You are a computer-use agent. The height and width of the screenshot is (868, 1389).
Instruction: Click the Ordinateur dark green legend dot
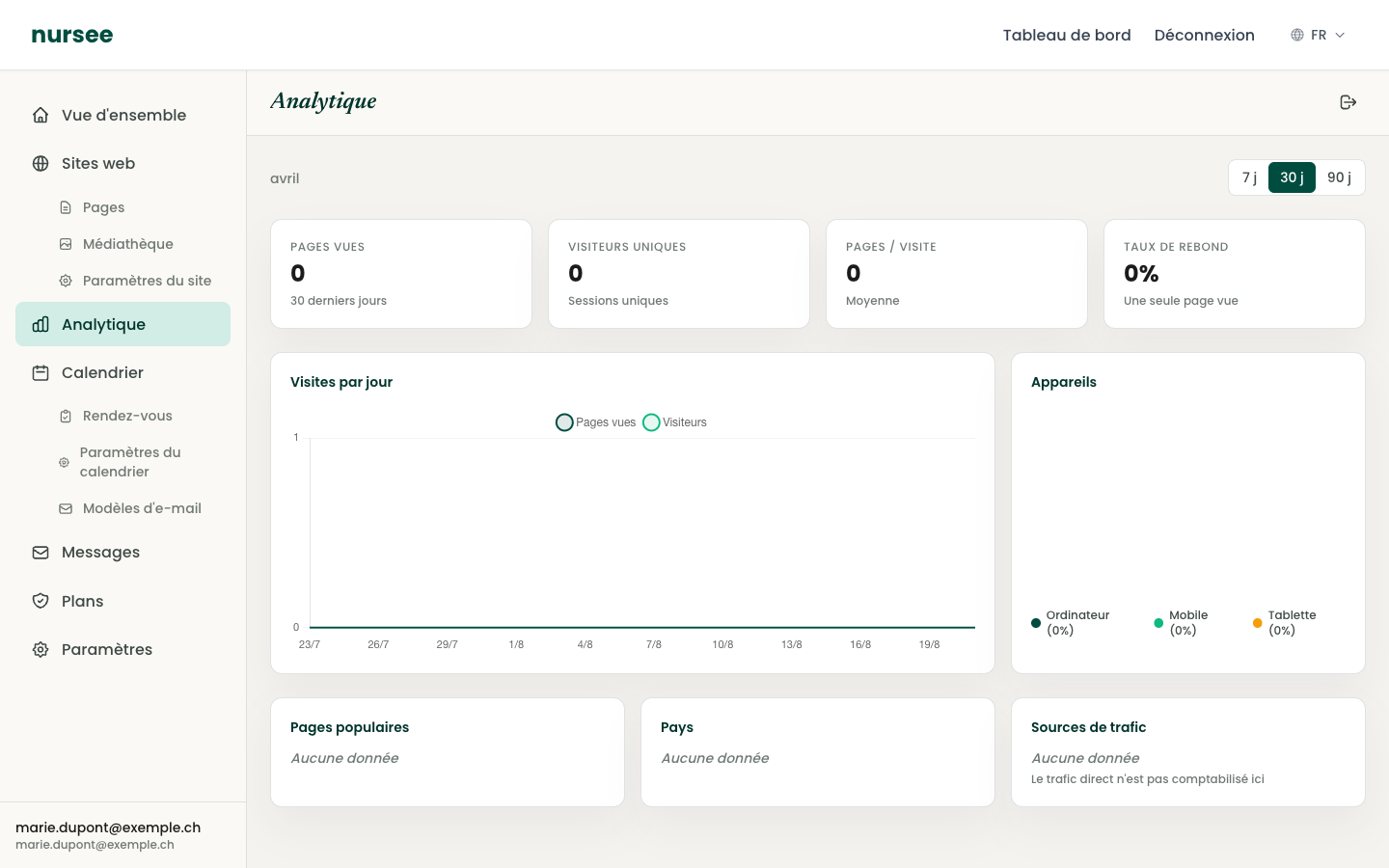(x=1036, y=623)
